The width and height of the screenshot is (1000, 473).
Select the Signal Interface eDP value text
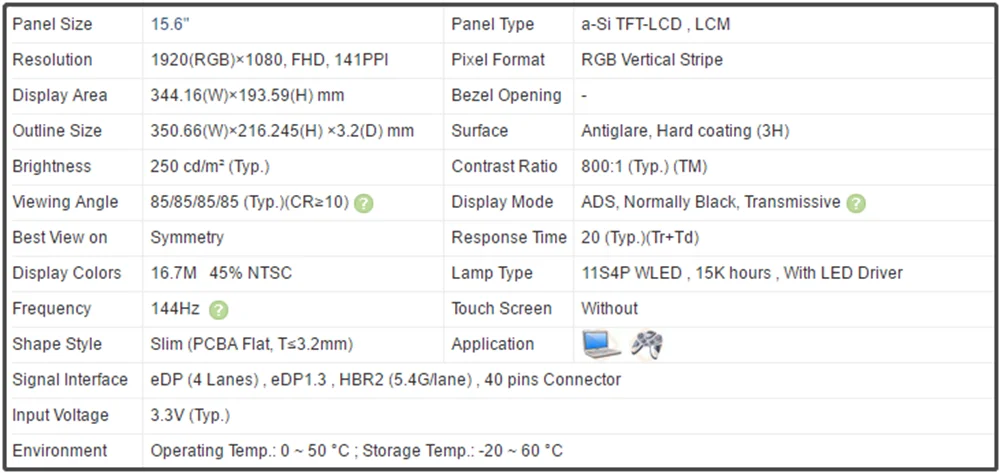pyautogui.click(x=385, y=380)
